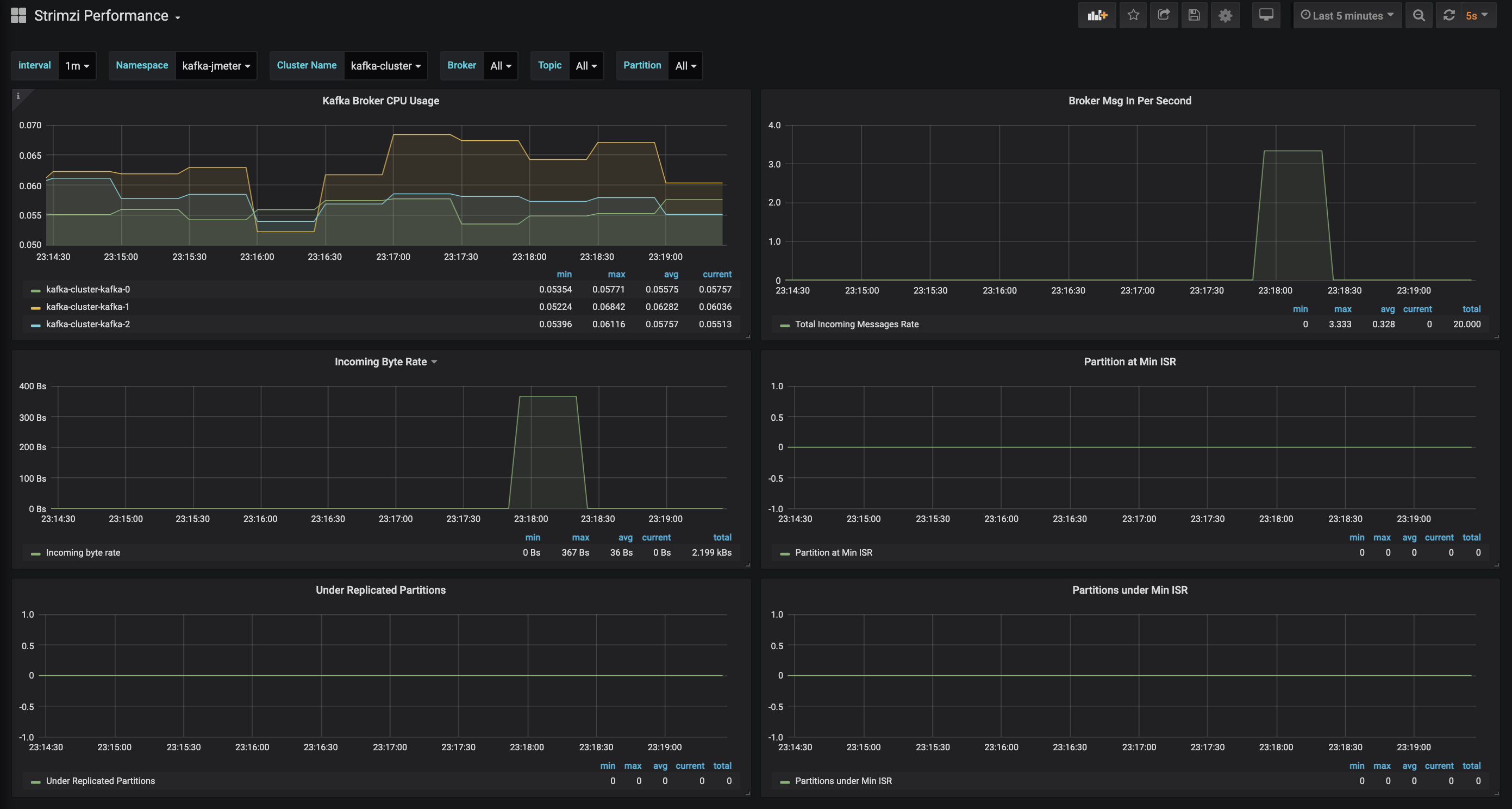Sort CPU legend by max column
1512x809 pixels.
click(616, 274)
